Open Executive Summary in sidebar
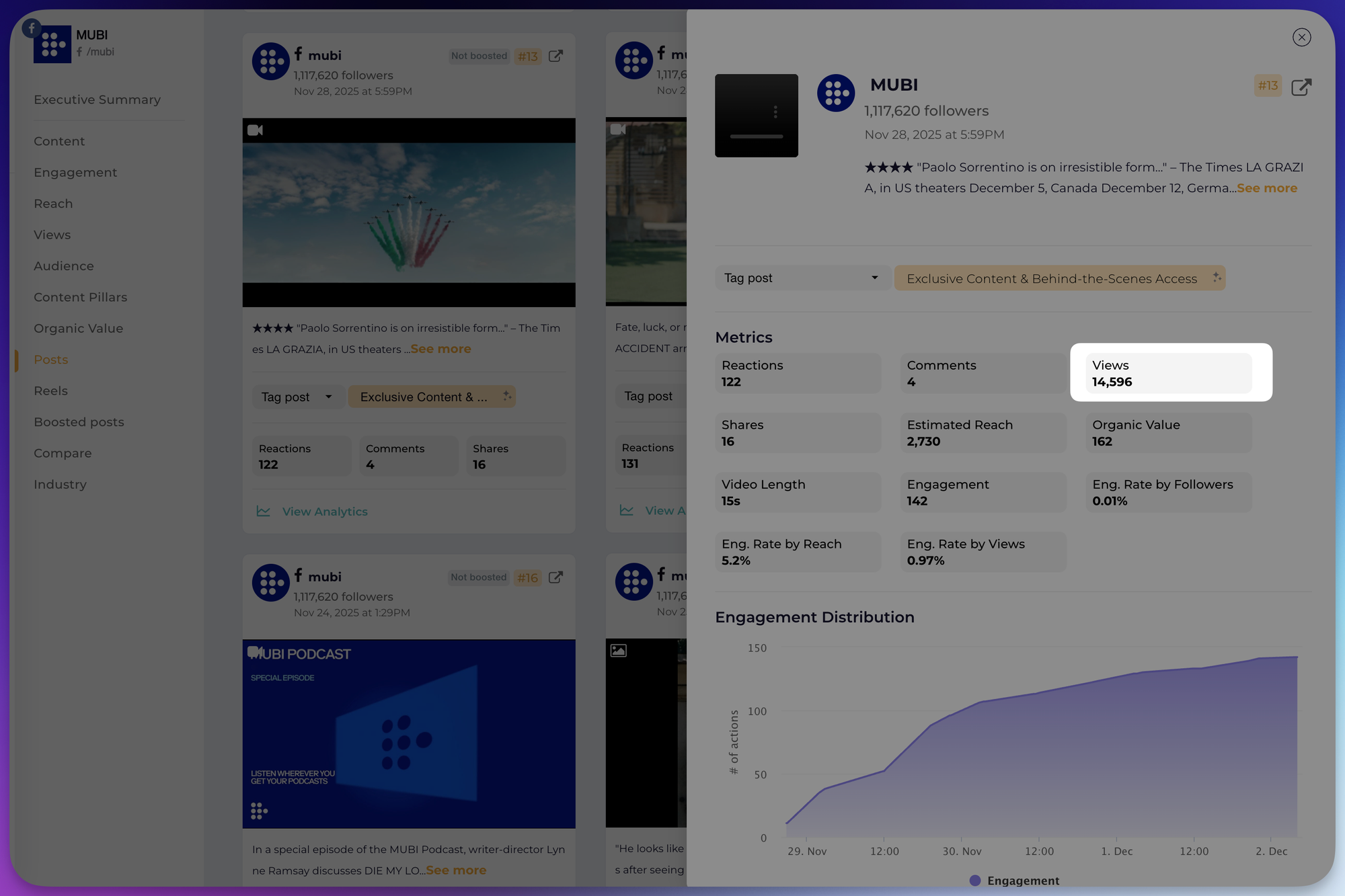Image resolution: width=1345 pixels, height=896 pixels. (x=97, y=99)
